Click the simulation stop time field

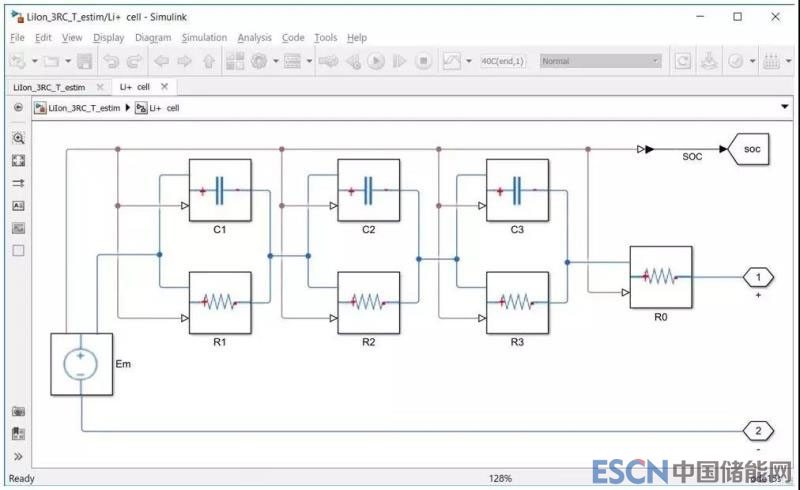tap(504, 61)
